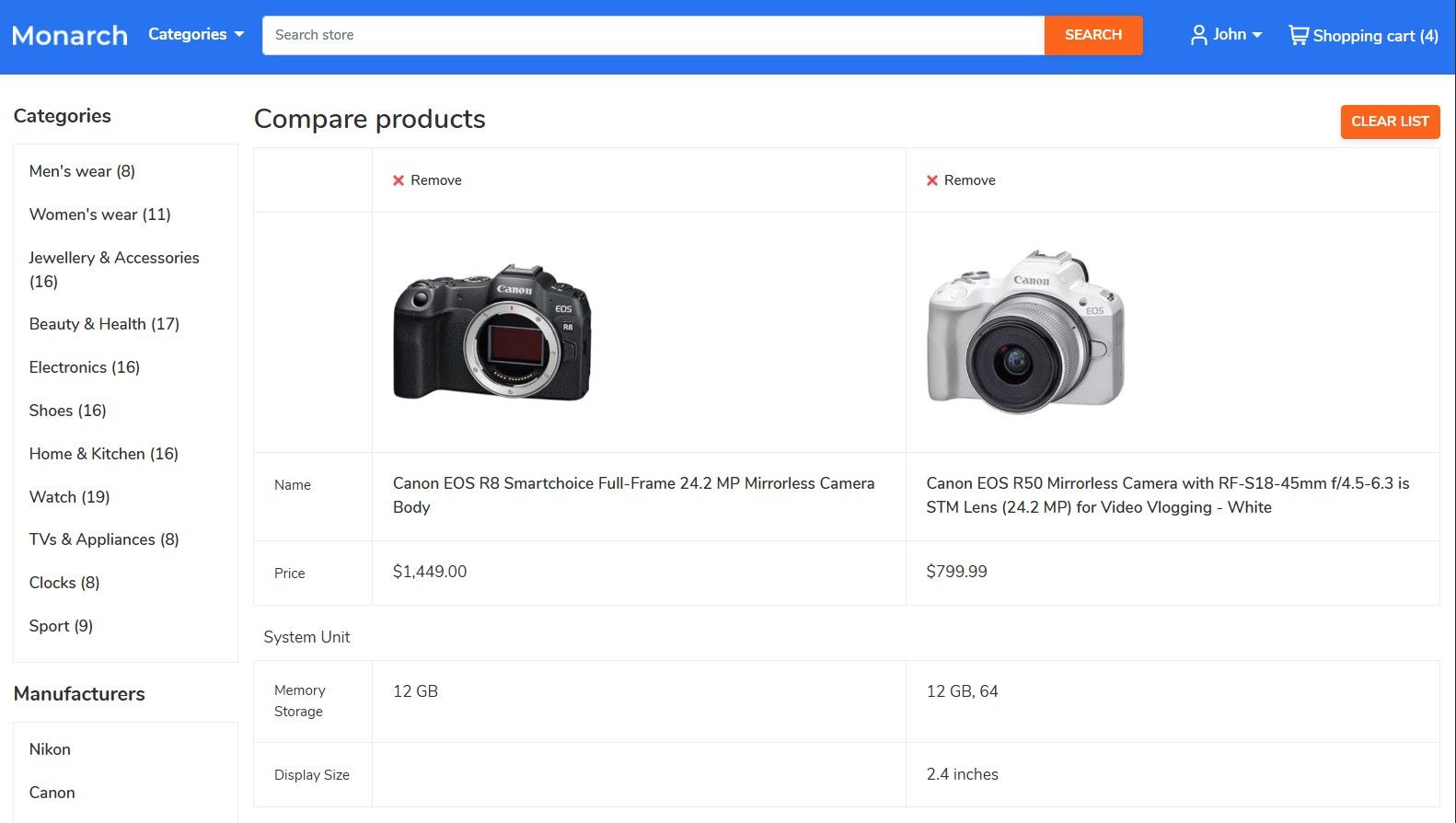The width and height of the screenshot is (1456, 823).
Task: Open the Shopping cart (4) link
Action: (1363, 36)
